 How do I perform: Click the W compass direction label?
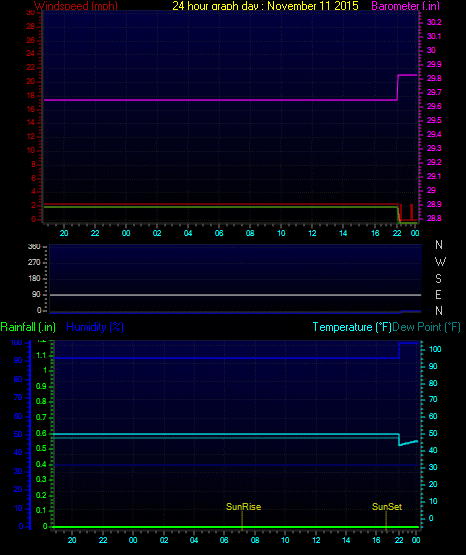tap(440, 262)
